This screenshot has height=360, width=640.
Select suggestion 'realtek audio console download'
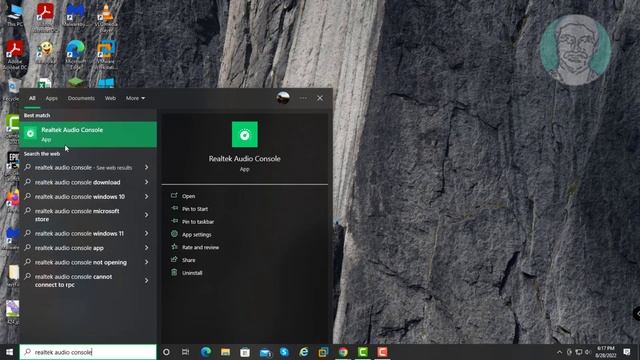(78, 182)
